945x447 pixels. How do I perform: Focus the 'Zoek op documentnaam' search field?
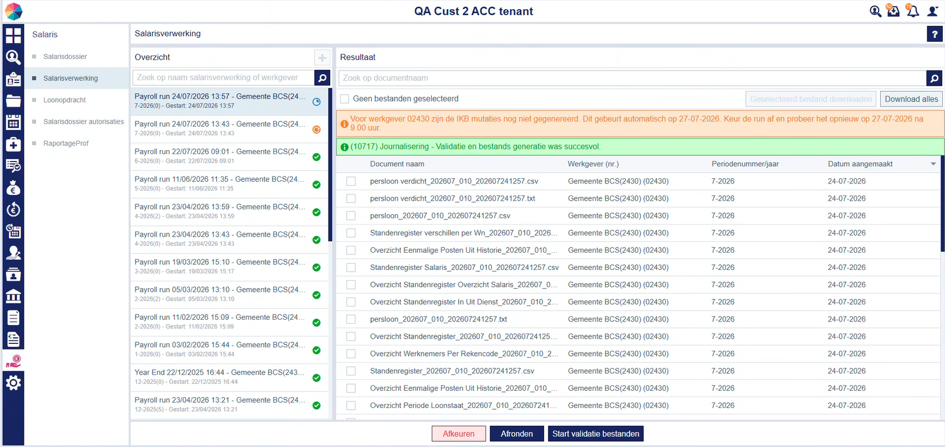(x=632, y=78)
